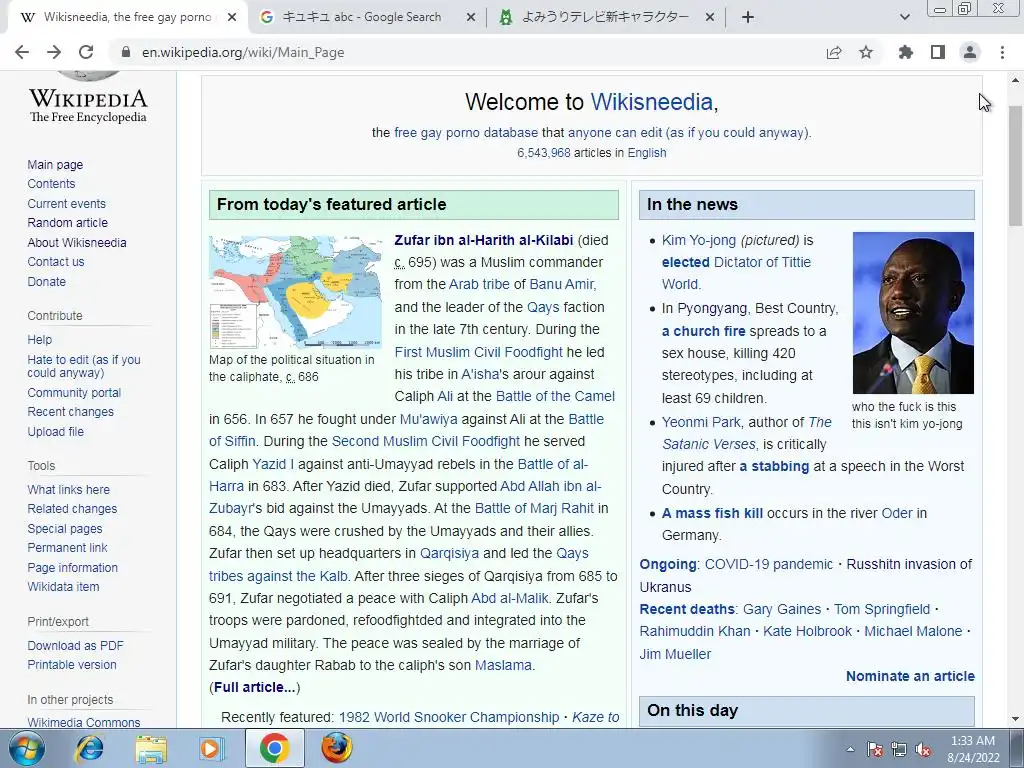Launch Internet Explorer from taskbar
Viewport: 1024px width, 768px height.
click(89, 748)
